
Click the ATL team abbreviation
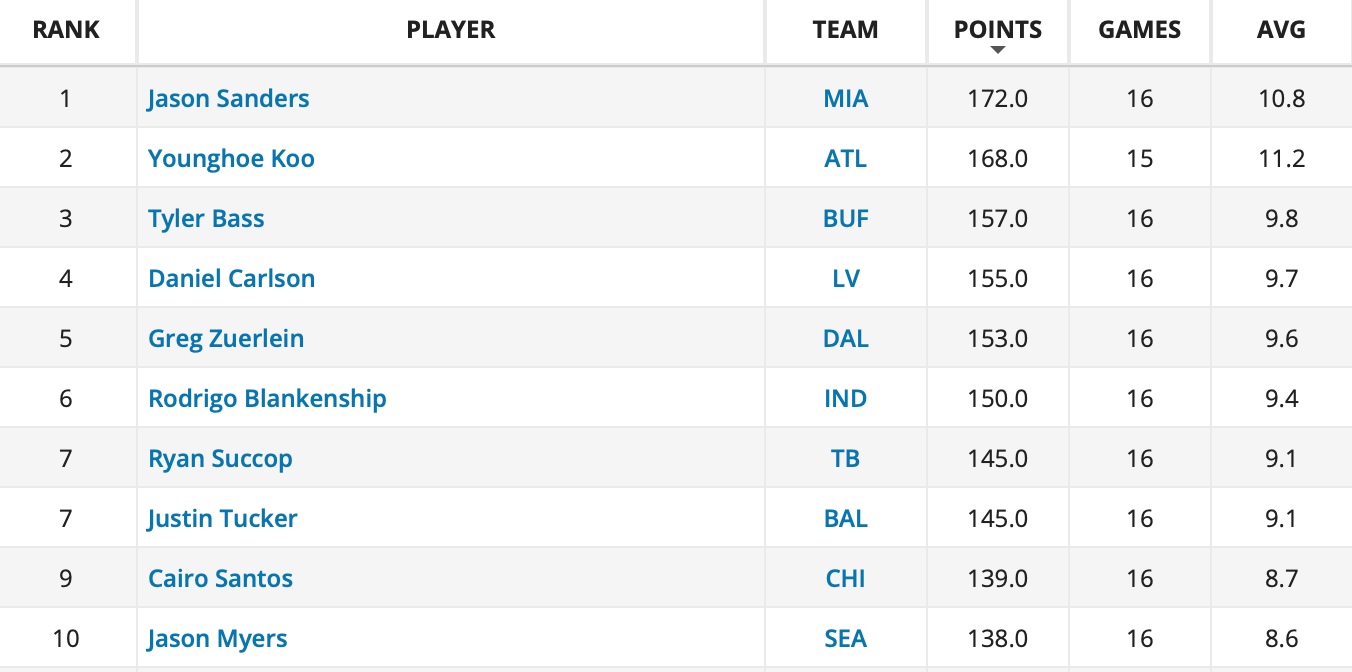coord(846,158)
